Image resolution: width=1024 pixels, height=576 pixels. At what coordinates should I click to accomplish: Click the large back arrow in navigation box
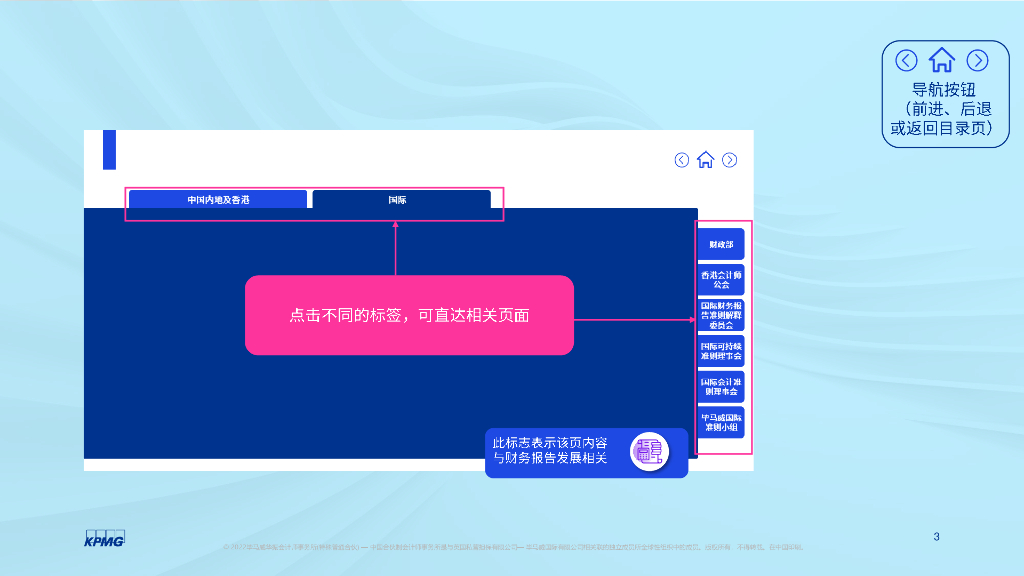click(906, 61)
